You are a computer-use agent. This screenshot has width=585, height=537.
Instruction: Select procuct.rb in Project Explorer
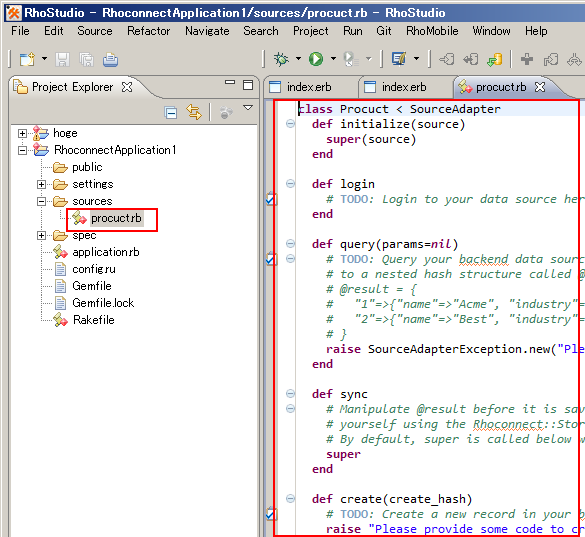click(x=116, y=218)
